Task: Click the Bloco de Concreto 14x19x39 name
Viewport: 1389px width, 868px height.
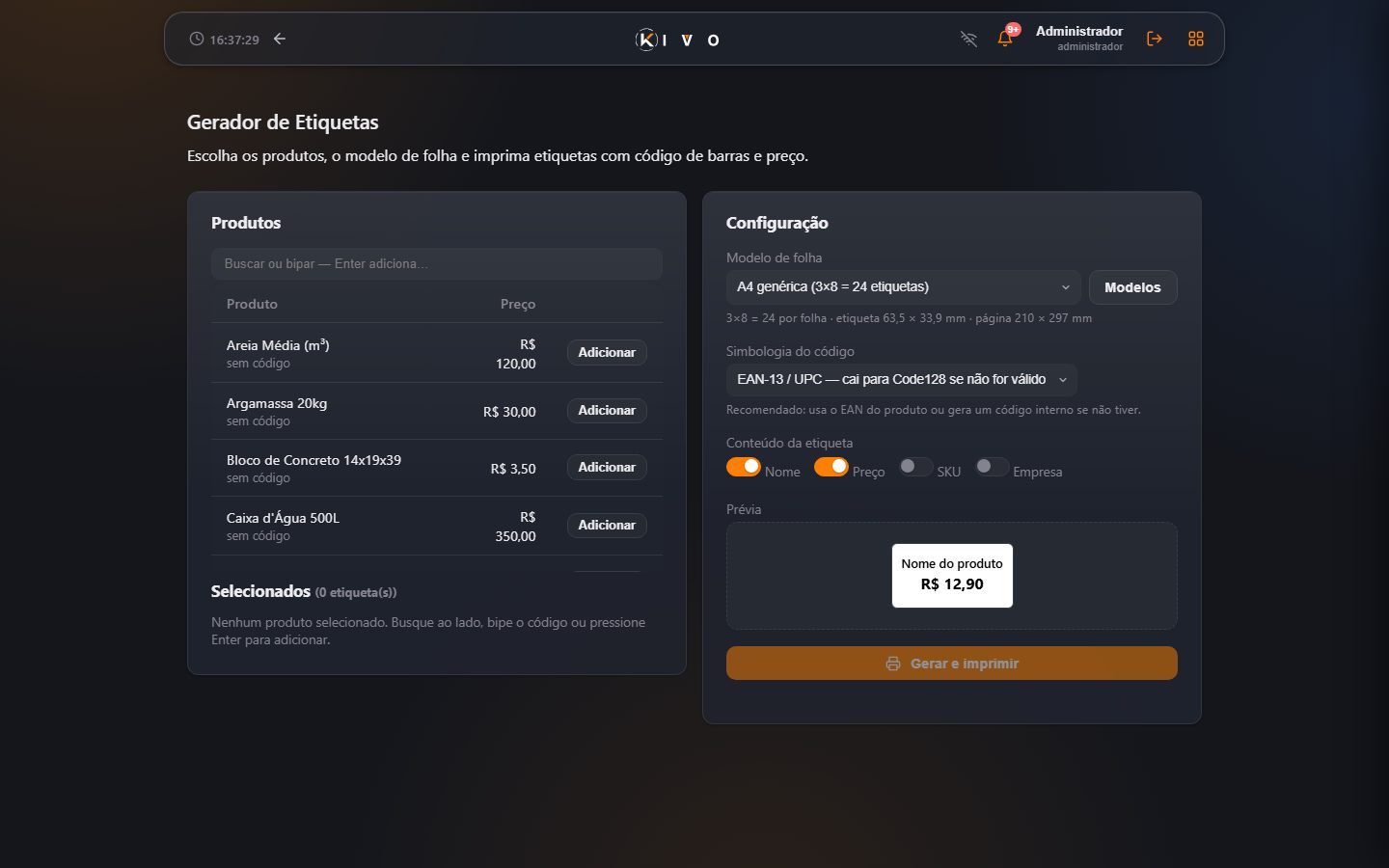Action: tap(313, 460)
